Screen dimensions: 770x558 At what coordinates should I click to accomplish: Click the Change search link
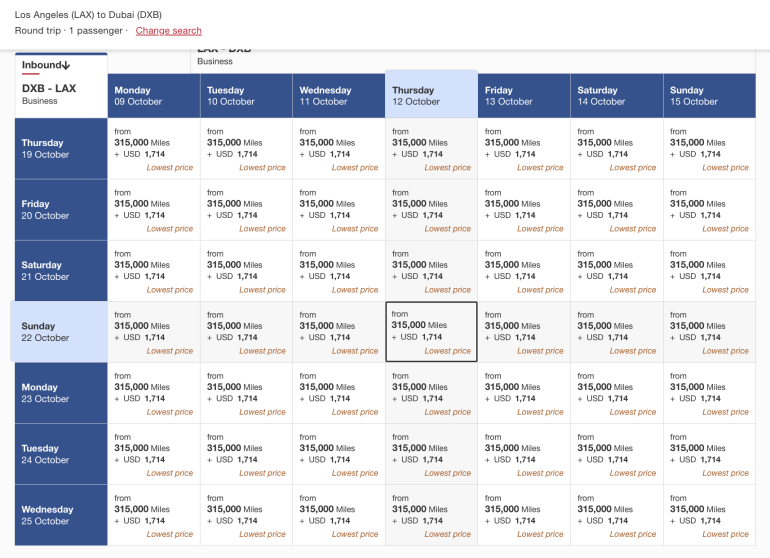tap(168, 31)
